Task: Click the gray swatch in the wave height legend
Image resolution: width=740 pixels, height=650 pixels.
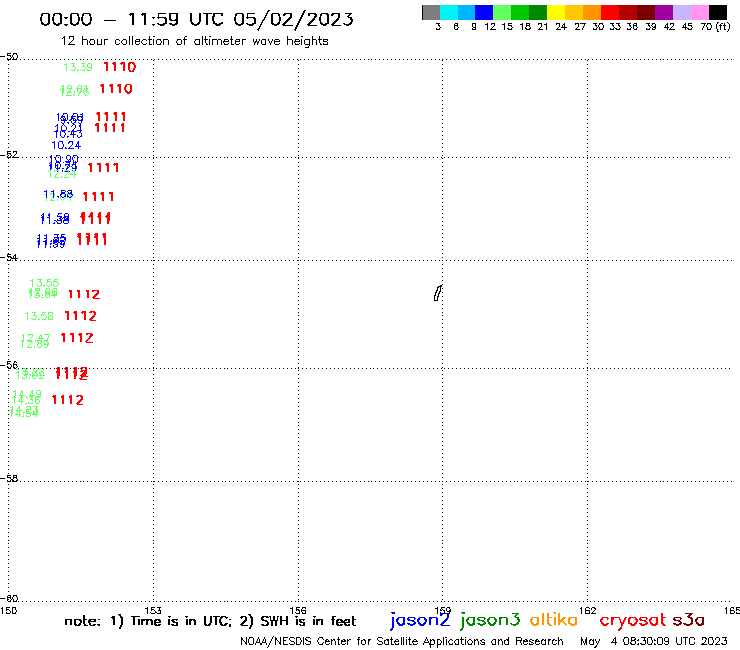Action: [431, 12]
